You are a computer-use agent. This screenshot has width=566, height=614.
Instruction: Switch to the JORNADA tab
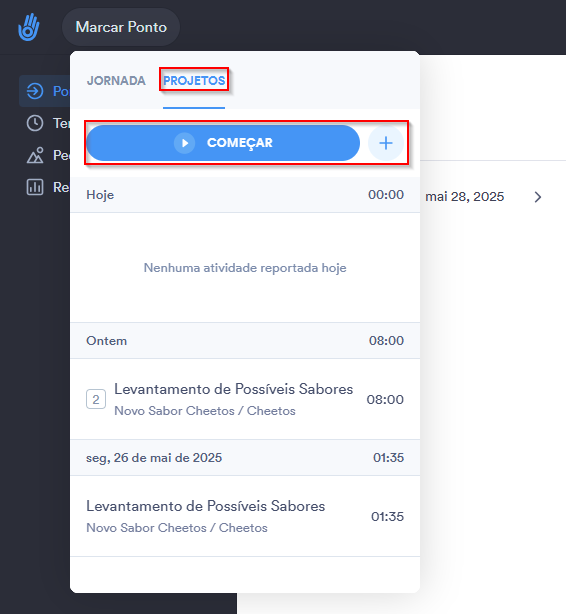tap(116, 81)
